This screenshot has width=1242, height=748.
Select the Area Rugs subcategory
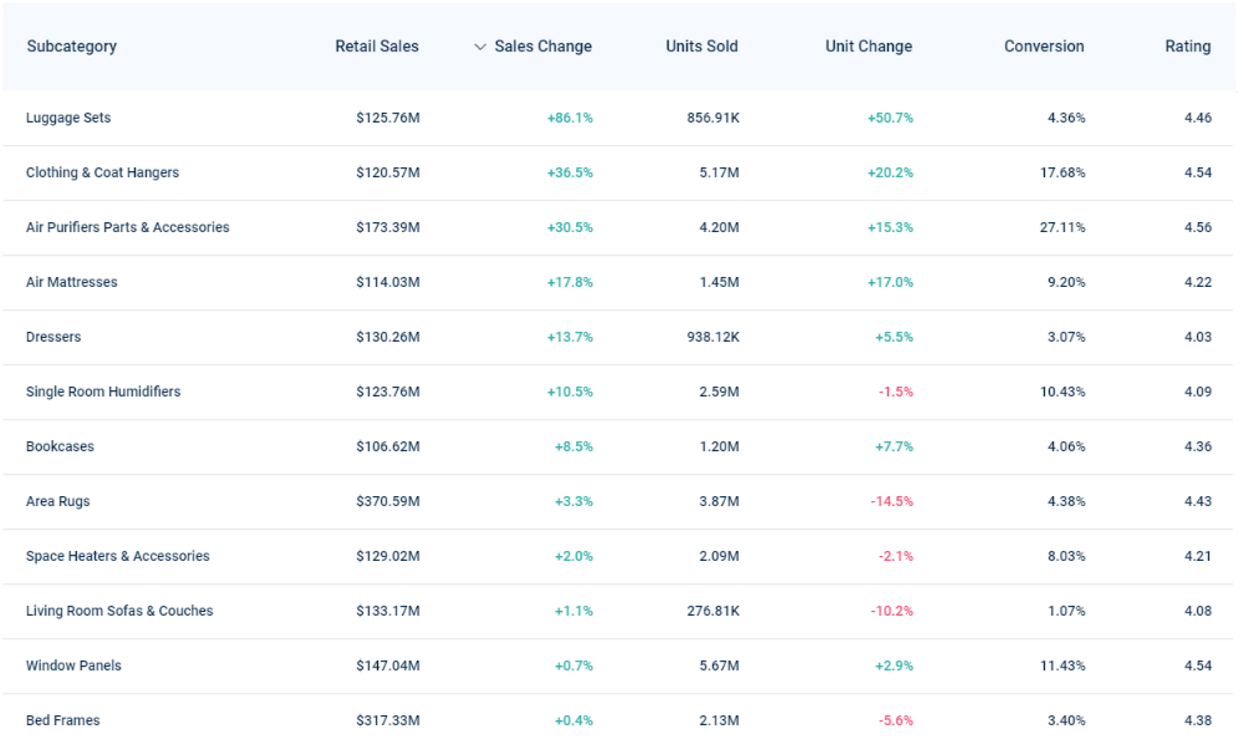point(58,502)
